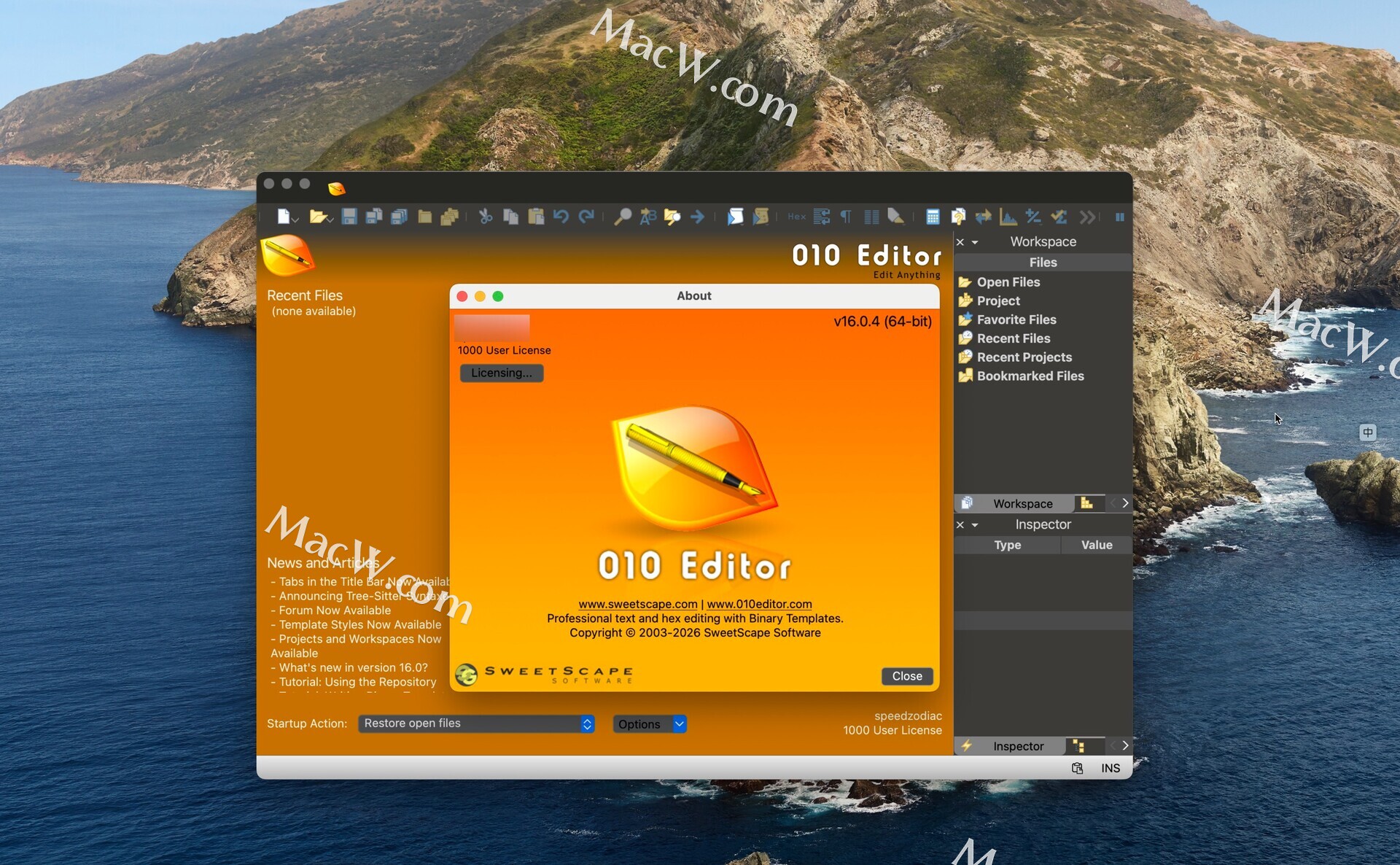The width and height of the screenshot is (1400, 865).
Task: Click the Close File folder icon
Action: (424, 217)
